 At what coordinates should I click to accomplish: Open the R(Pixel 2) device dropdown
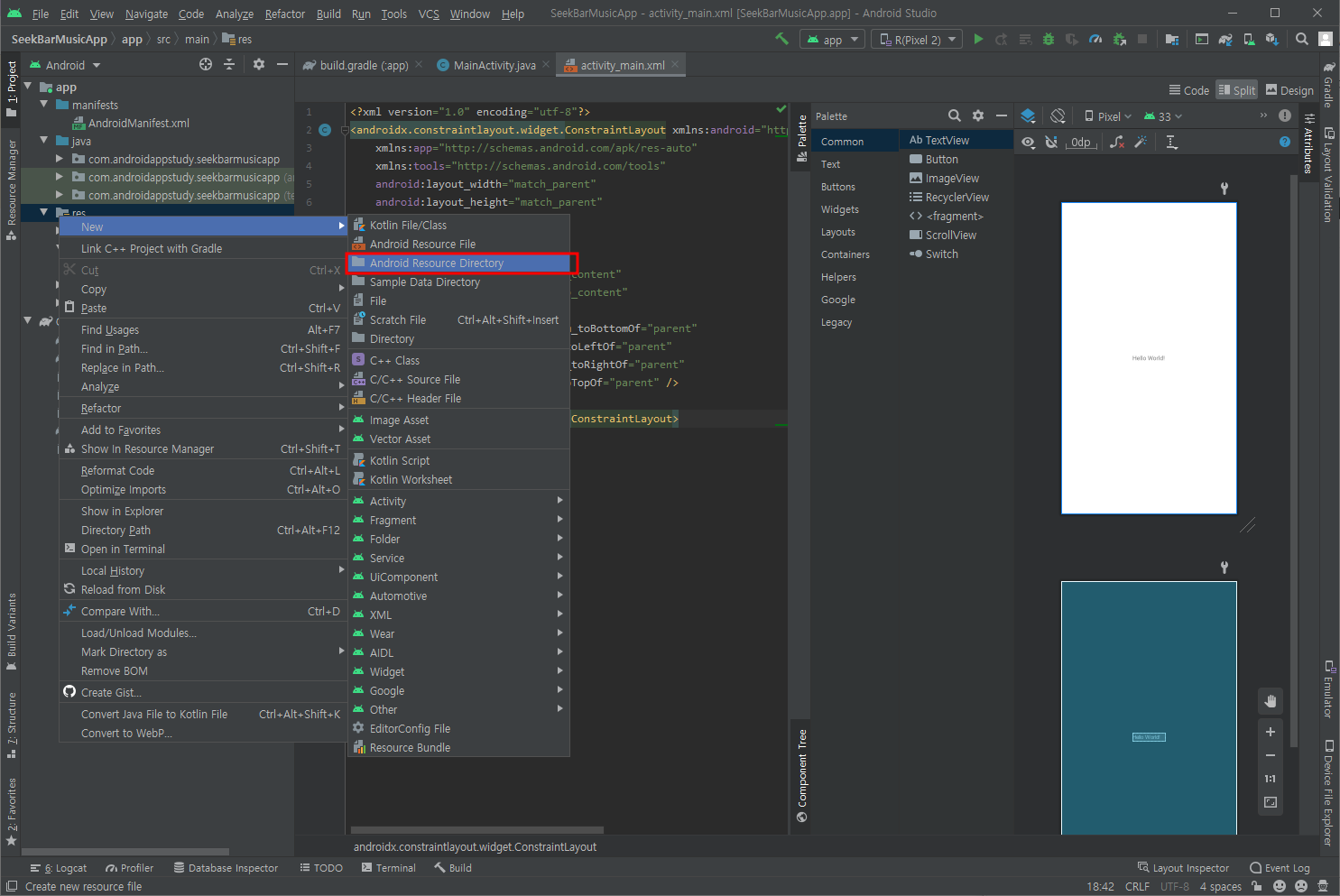click(917, 40)
